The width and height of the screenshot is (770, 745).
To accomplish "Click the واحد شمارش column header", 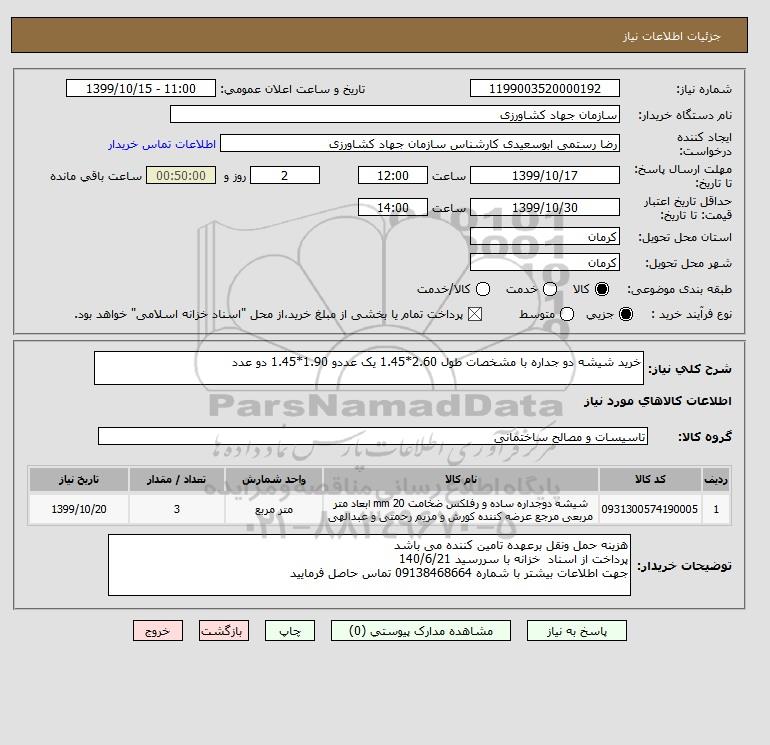I will [274, 479].
